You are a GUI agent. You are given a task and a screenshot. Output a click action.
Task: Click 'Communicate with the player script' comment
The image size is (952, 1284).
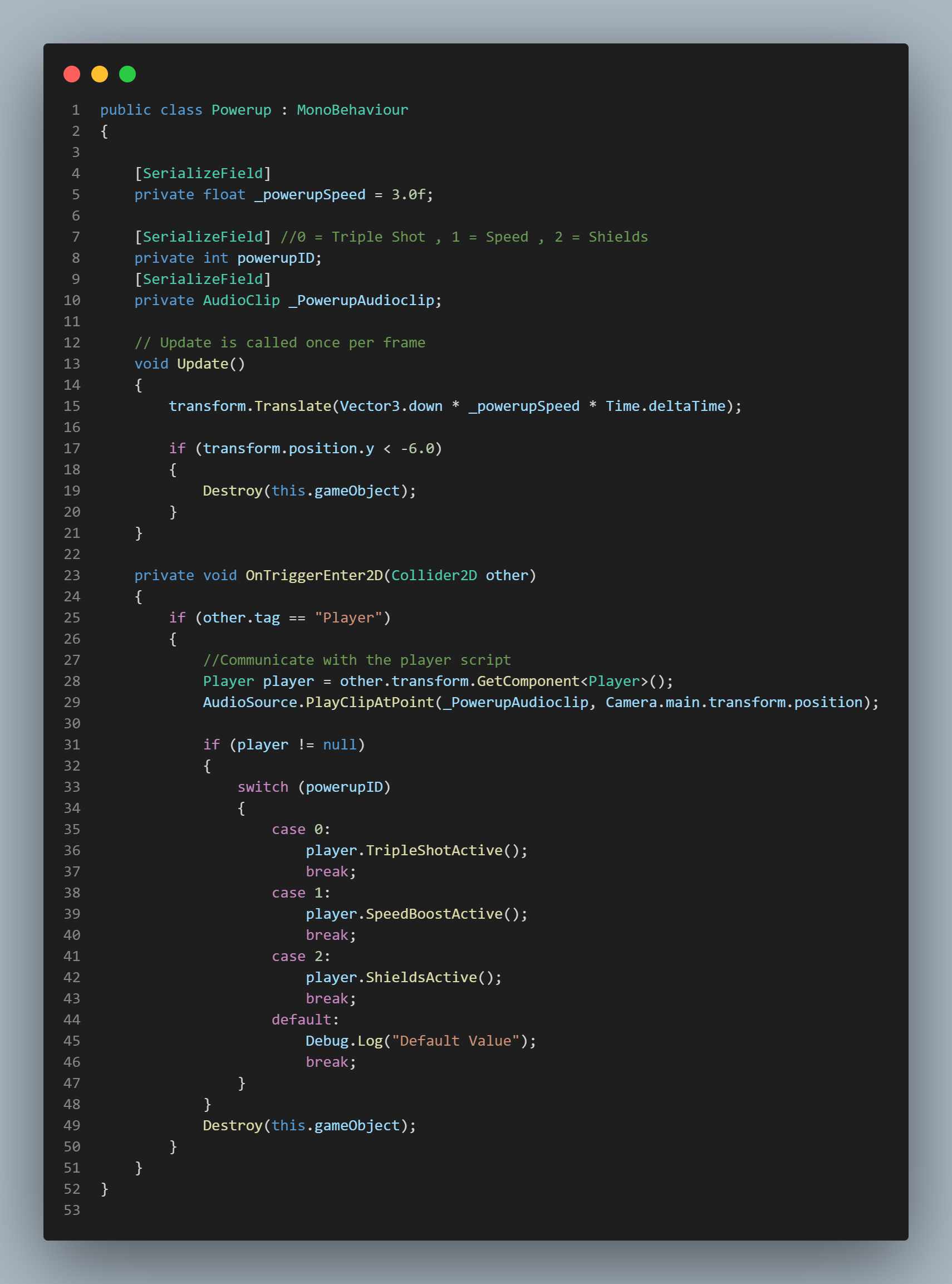point(365,660)
